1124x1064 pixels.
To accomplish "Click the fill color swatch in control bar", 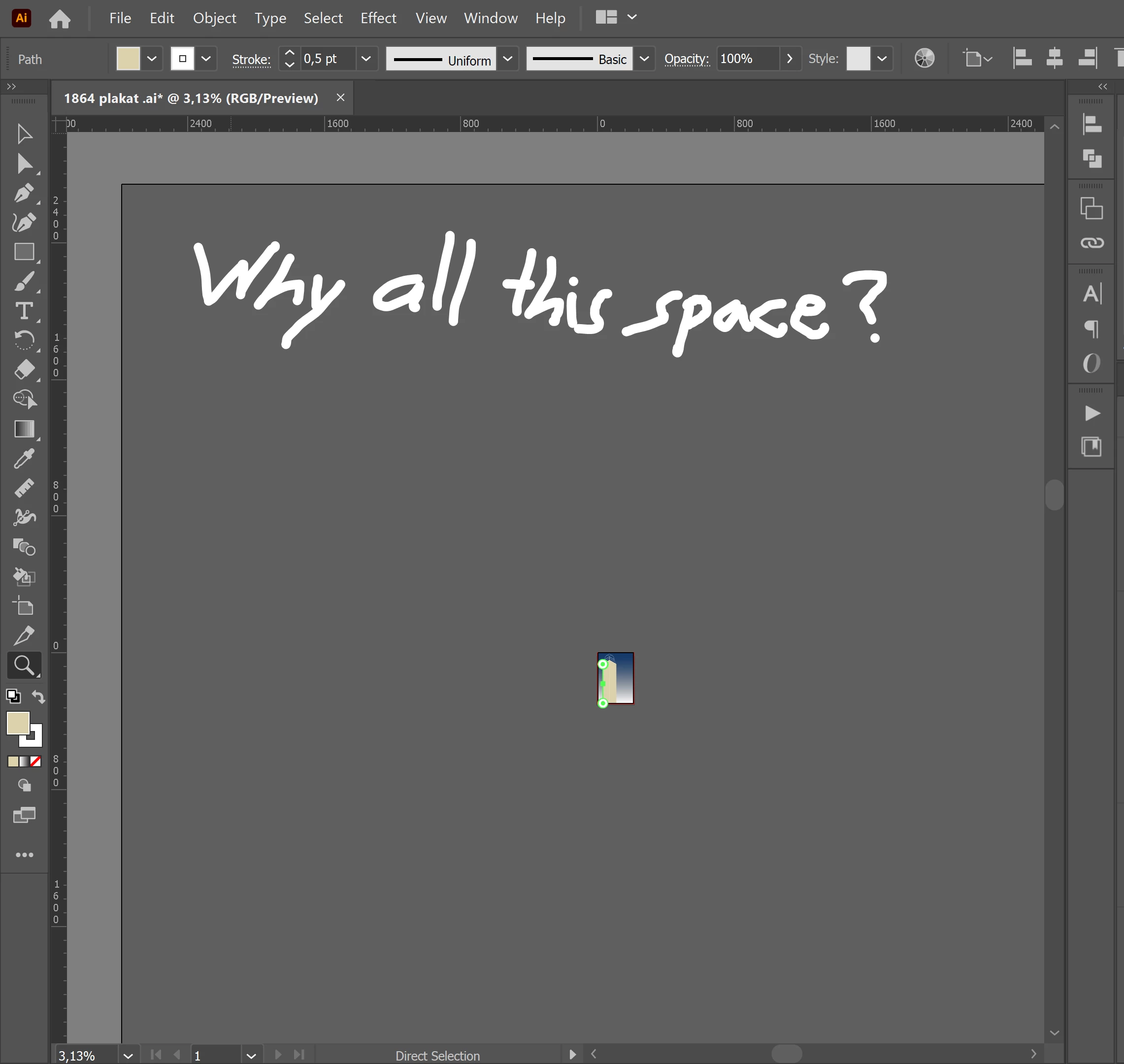I will (x=128, y=59).
